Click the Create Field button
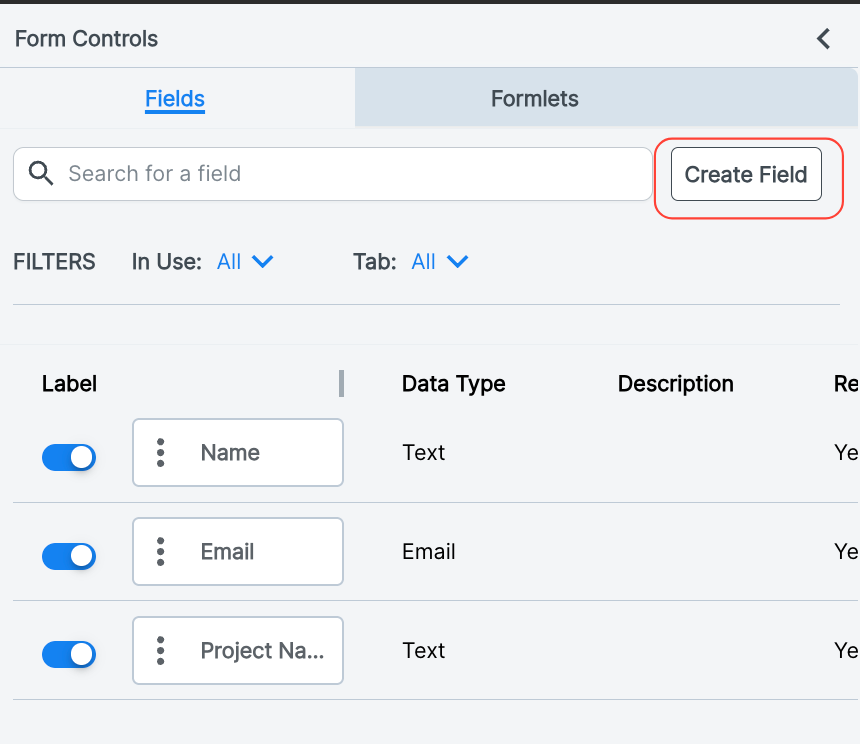The height and width of the screenshot is (744, 860). point(746,174)
